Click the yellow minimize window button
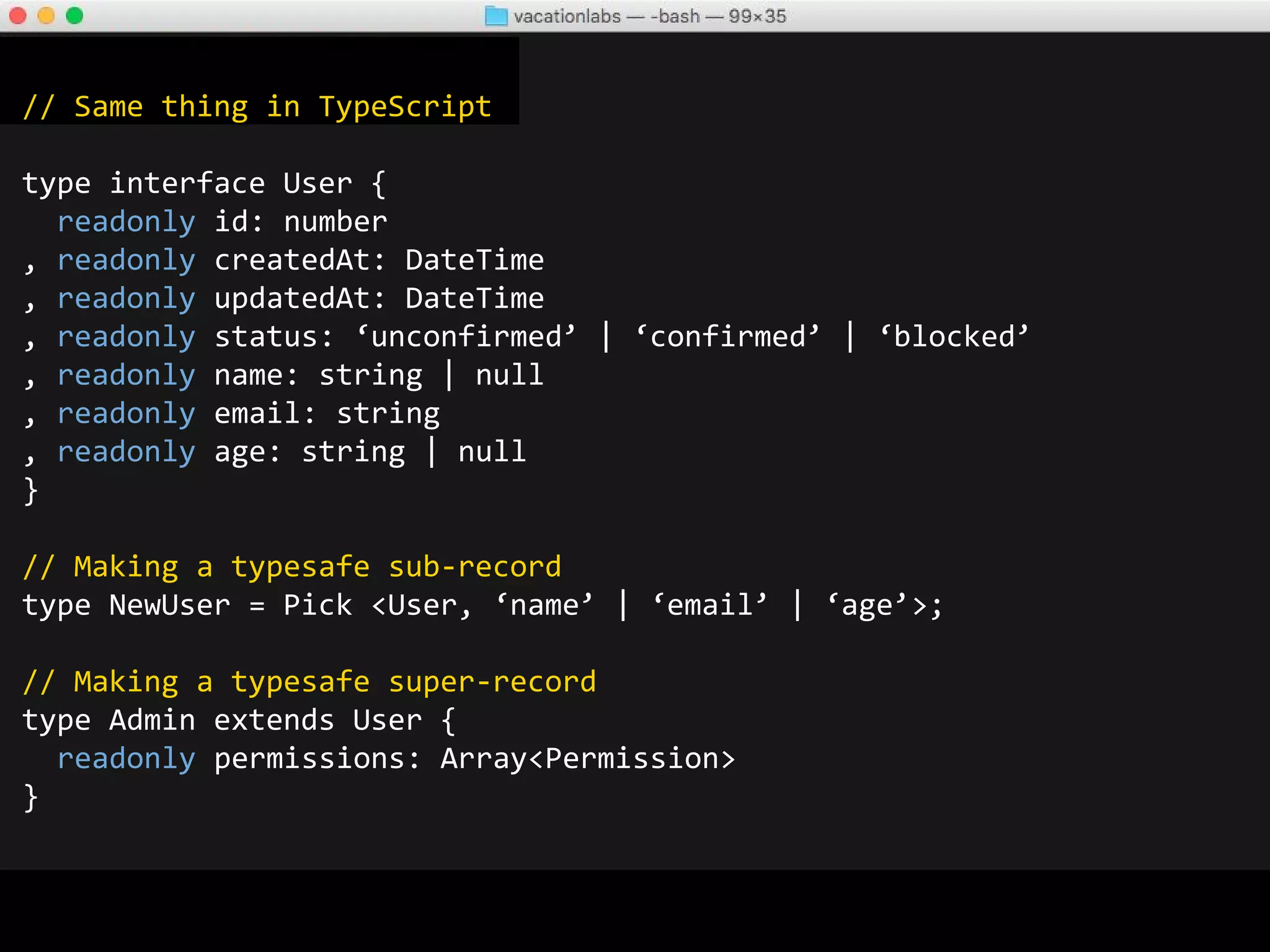The image size is (1270, 952). pos(47,15)
